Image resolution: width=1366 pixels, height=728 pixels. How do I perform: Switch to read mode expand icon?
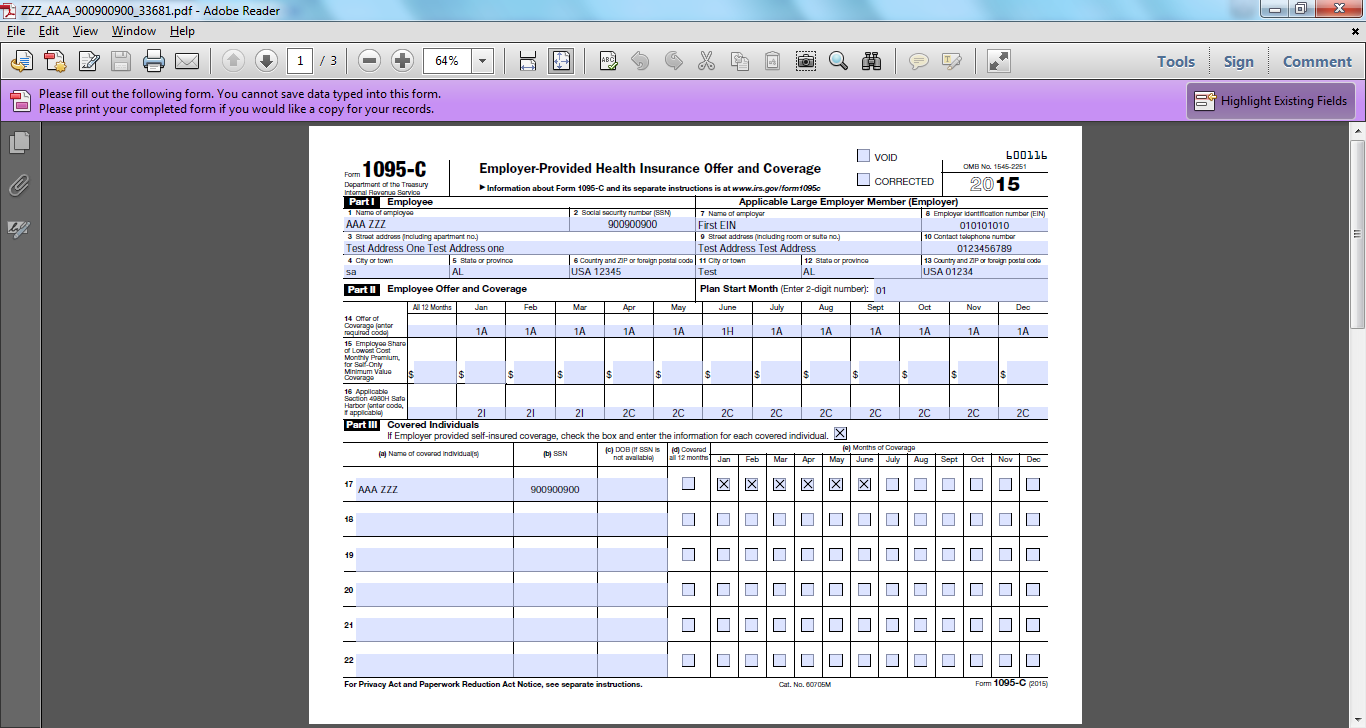click(998, 61)
